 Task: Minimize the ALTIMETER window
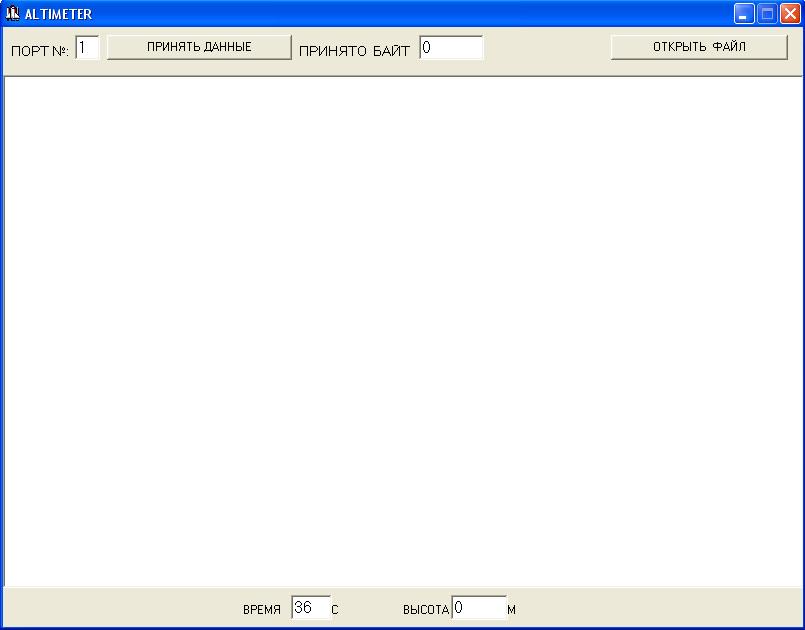(x=743, y=14)
